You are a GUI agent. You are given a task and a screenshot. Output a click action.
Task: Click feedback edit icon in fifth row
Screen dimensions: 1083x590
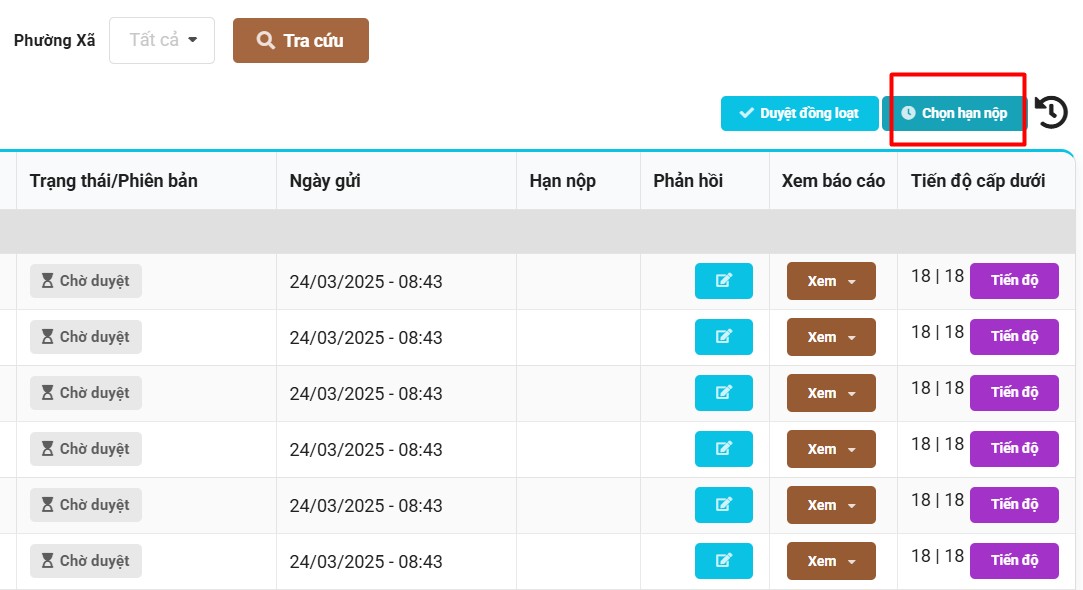click(x=723, y=505)
